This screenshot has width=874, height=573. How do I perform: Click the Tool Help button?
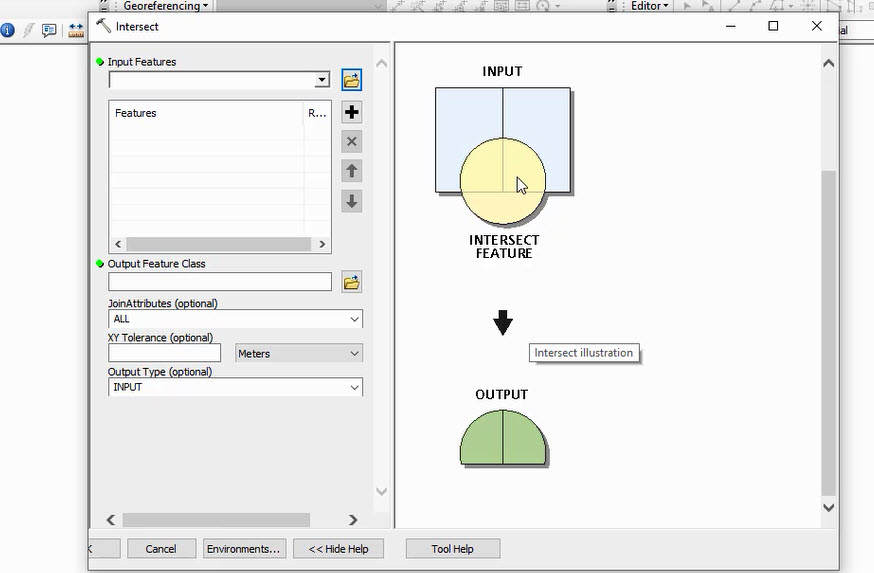point(452,549)
